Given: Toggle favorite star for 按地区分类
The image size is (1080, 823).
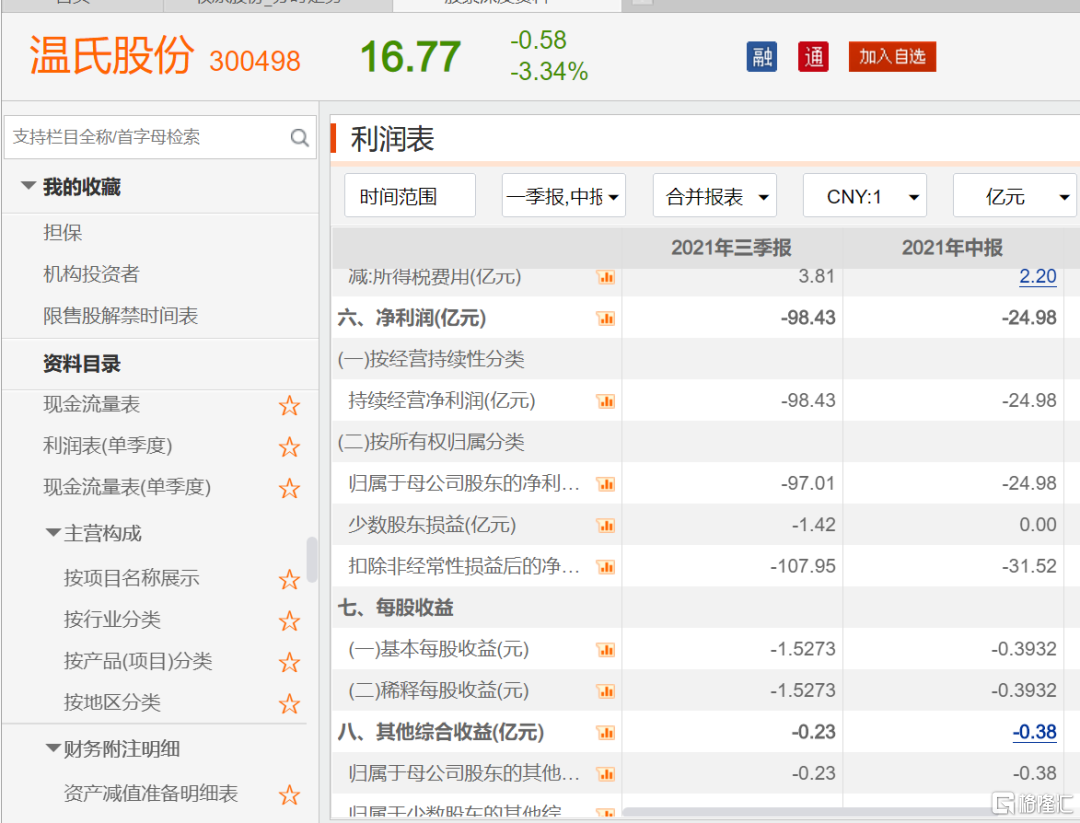Looking at the screenshot, I should 289,704.
